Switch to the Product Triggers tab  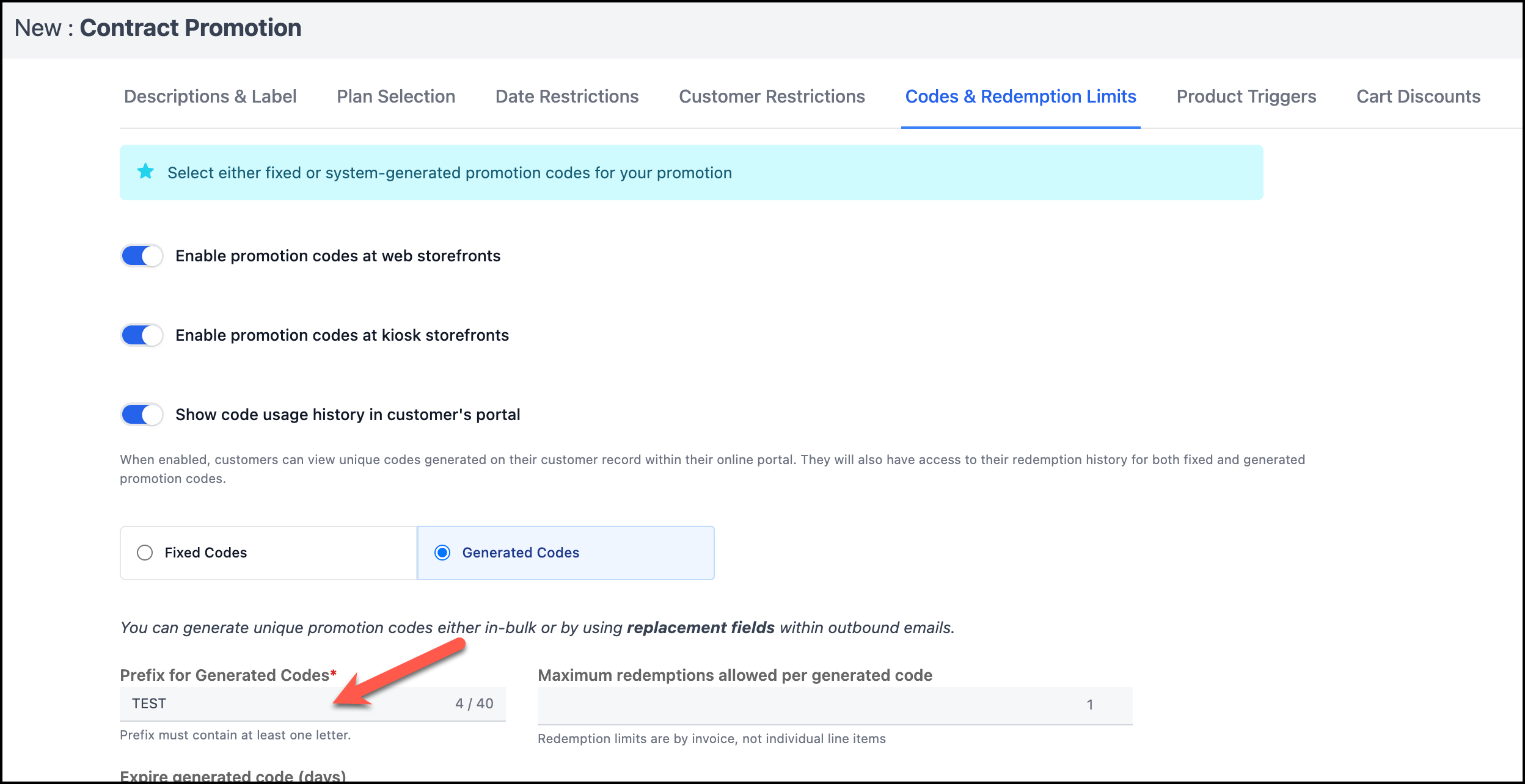(1246, 96)
